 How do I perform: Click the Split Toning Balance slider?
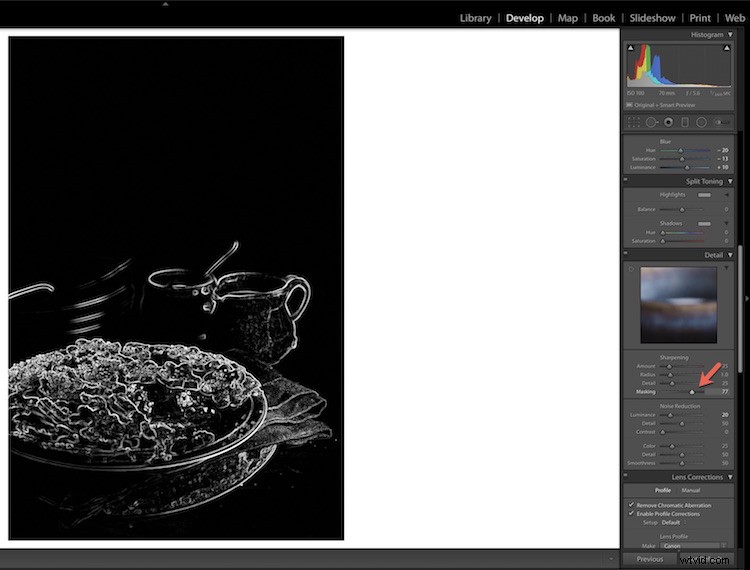tap(682, 209)
